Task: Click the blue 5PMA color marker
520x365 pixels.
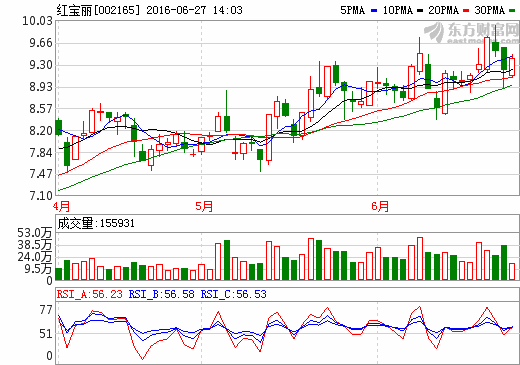Action: coord(374,11)
